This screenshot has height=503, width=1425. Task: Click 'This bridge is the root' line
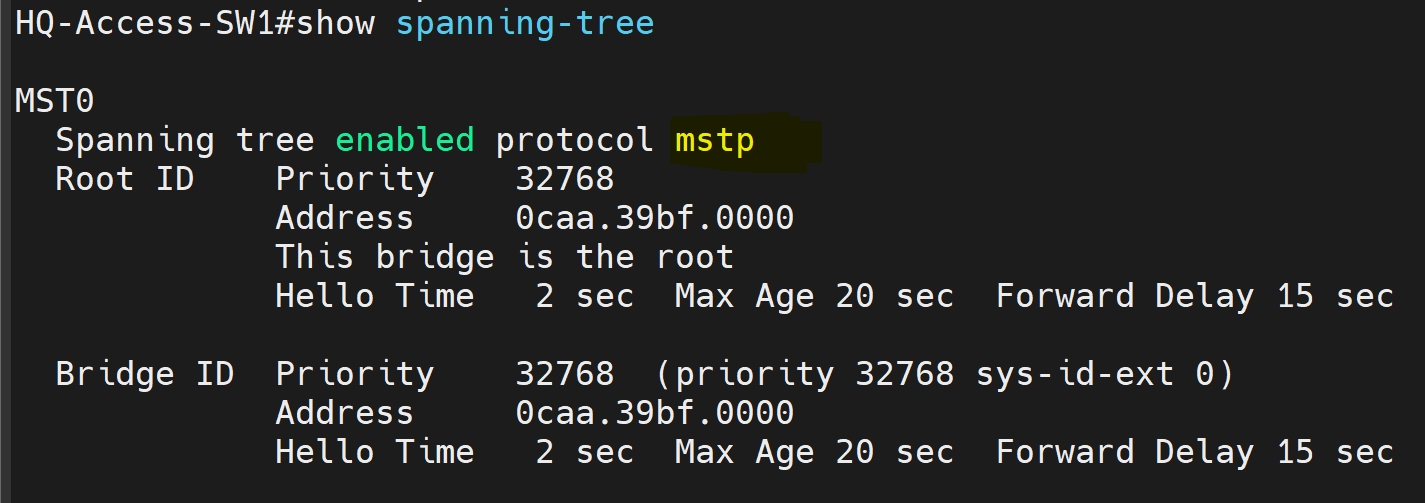(505, 257)
